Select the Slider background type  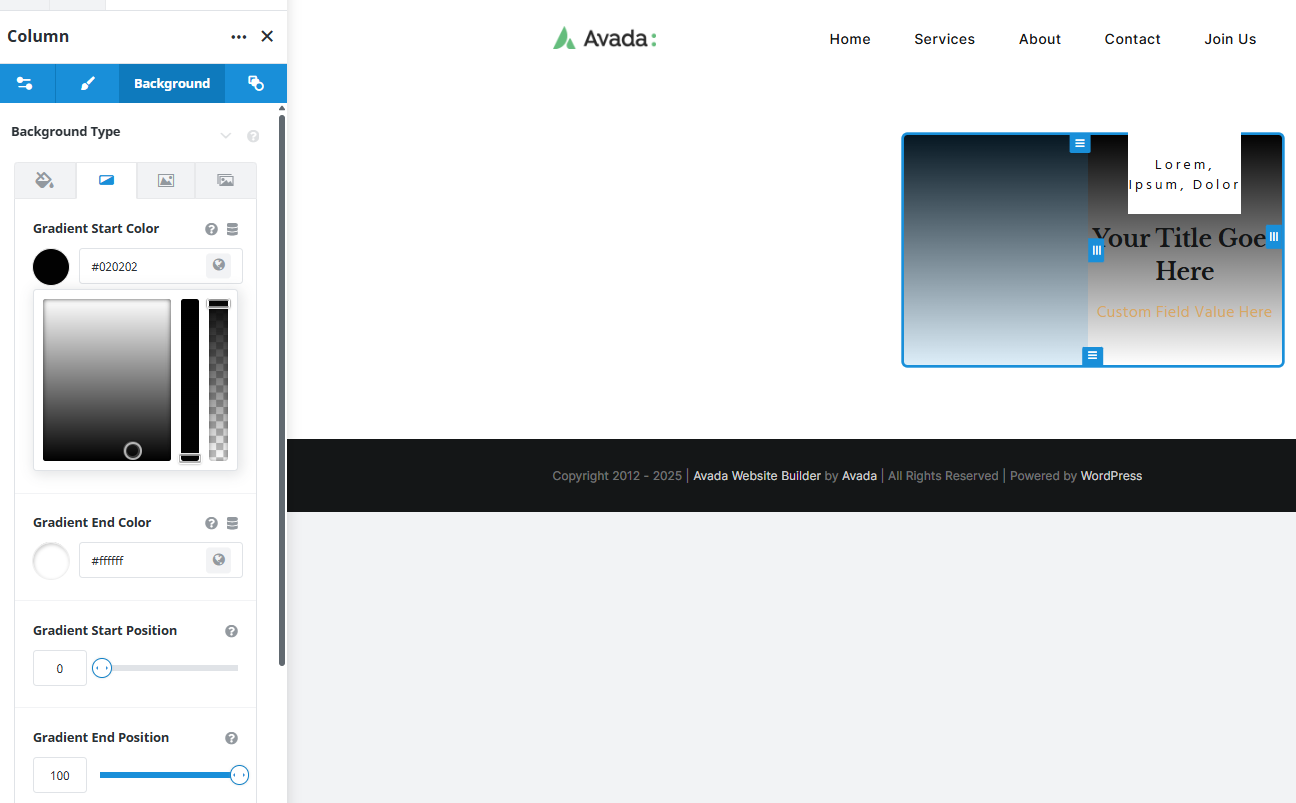(x=225, y=180)
